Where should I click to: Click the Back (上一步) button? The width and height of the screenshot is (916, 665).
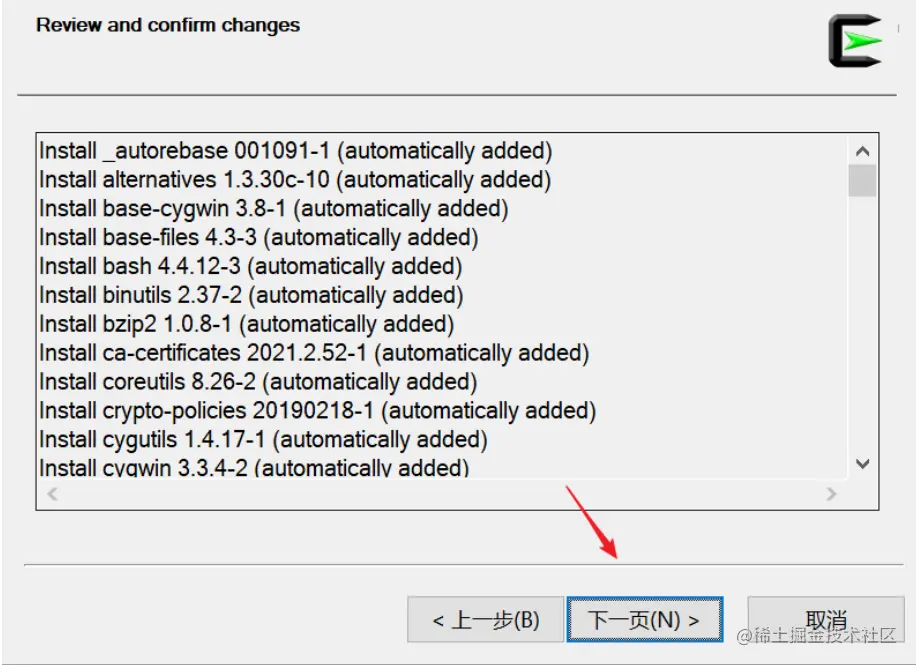(485, 620)
